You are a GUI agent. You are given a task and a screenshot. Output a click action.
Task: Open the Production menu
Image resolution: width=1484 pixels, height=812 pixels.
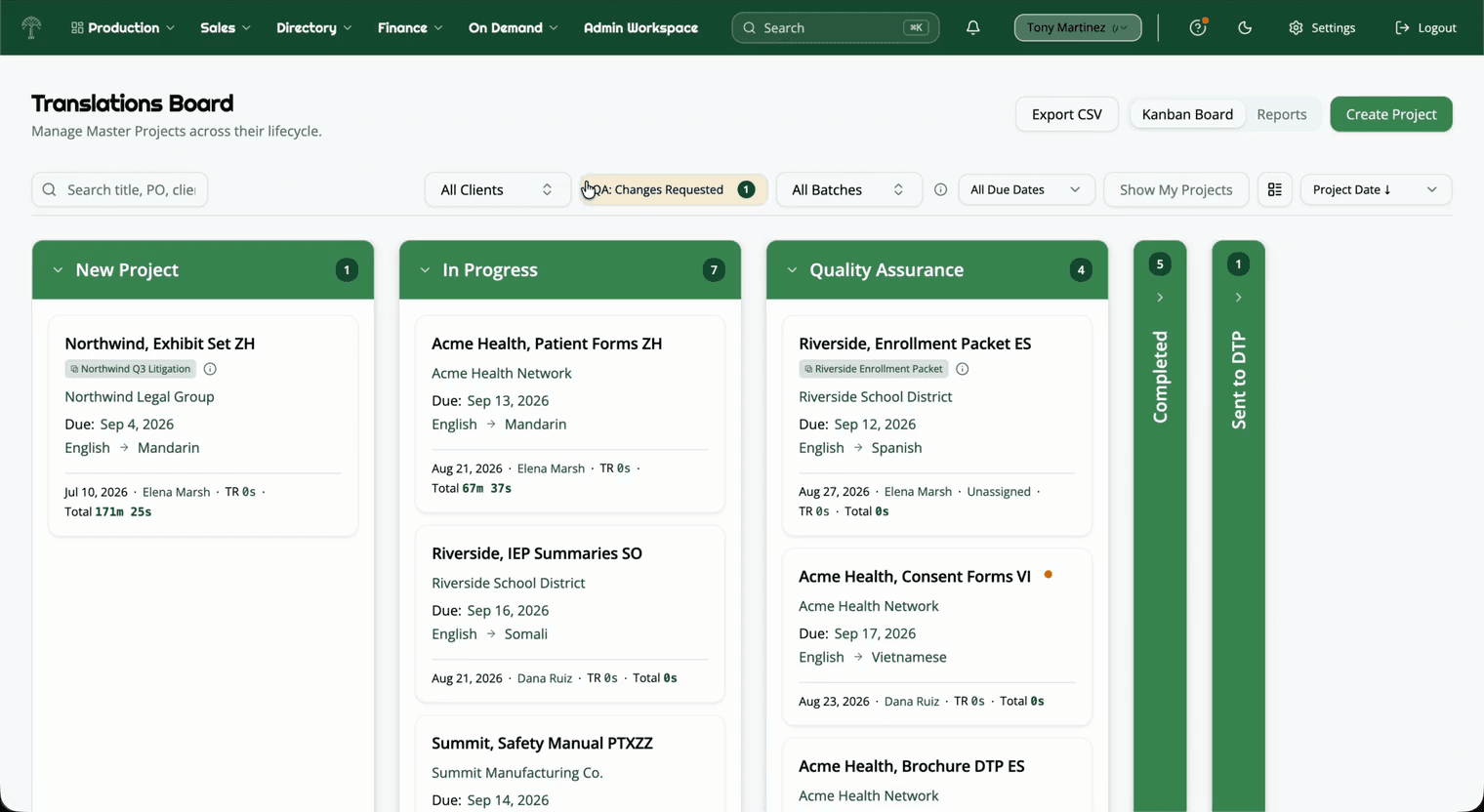123,27
